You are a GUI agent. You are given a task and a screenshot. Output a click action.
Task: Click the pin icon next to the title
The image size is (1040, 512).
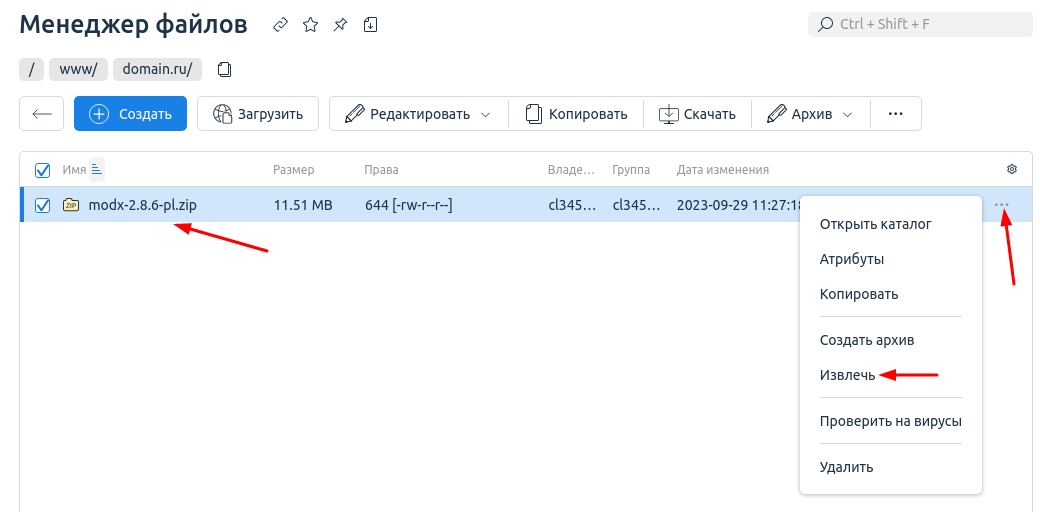point(340,25)
